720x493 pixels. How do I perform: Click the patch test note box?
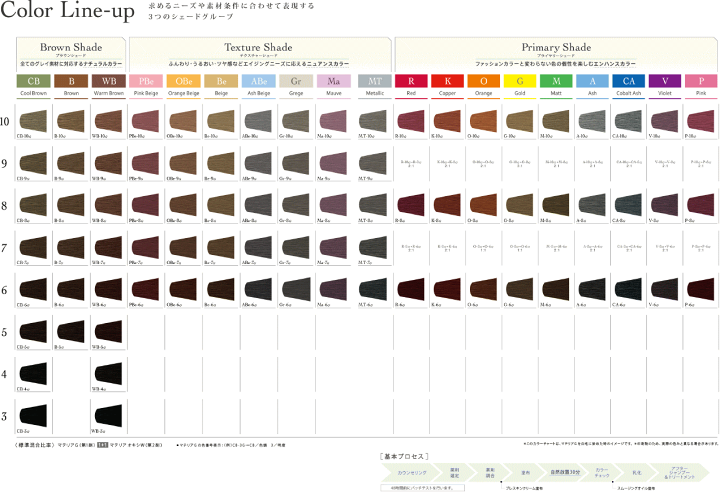click(x=422, y=488)
